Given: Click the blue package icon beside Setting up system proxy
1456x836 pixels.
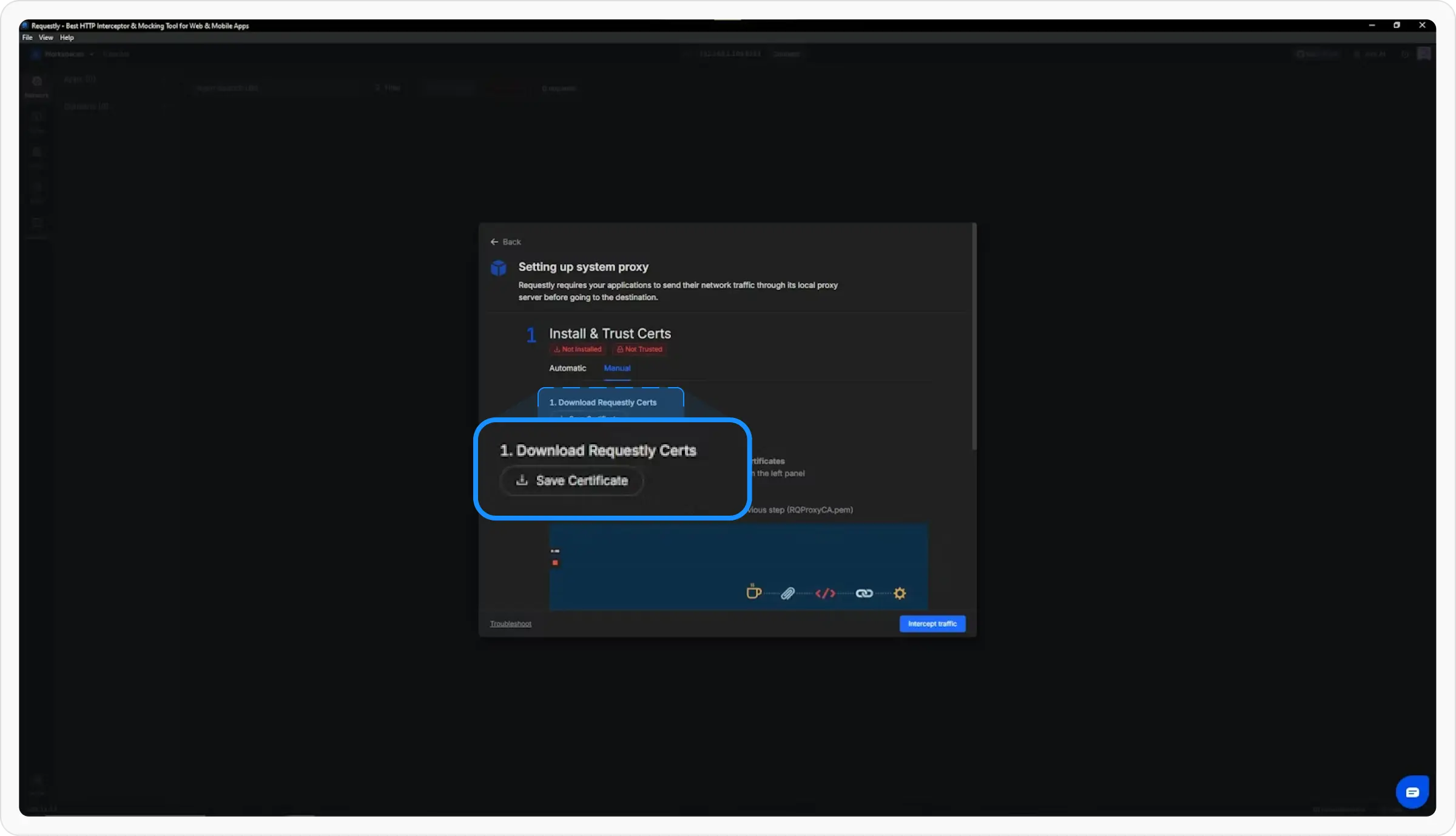Looking at the screenshot, I should coord(498,268).
